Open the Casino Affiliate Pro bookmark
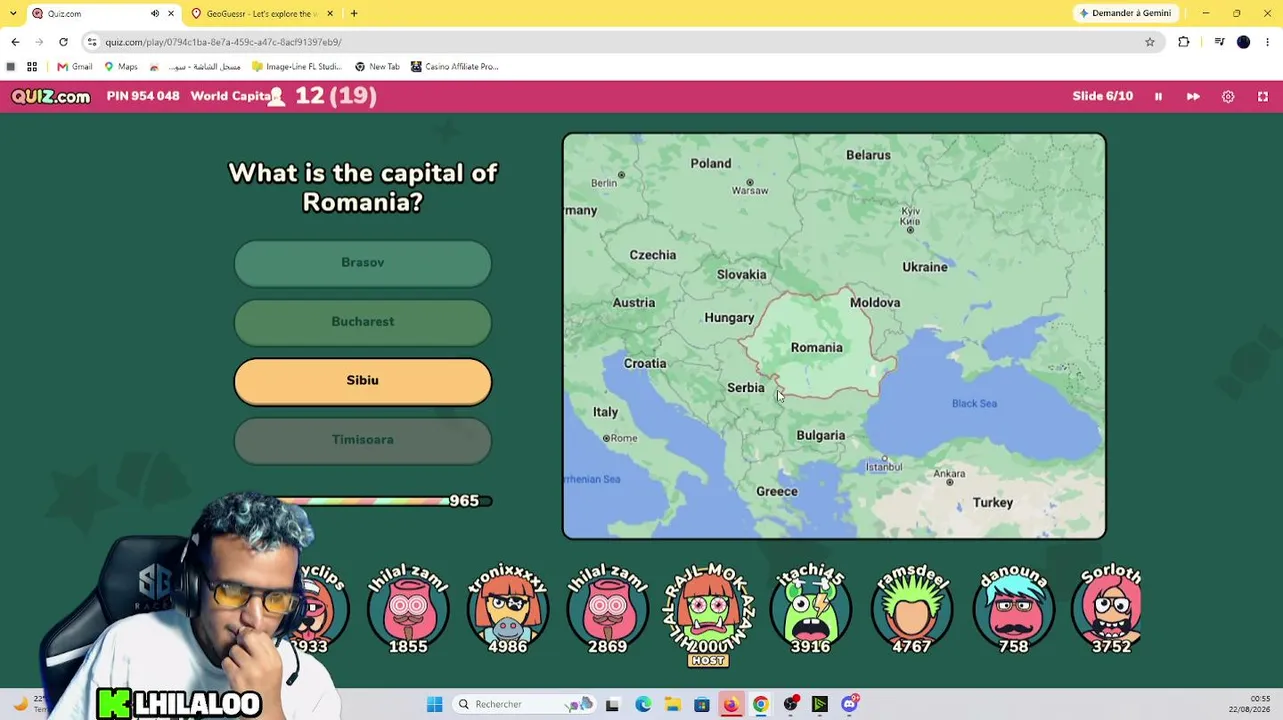 click(454, 67)
